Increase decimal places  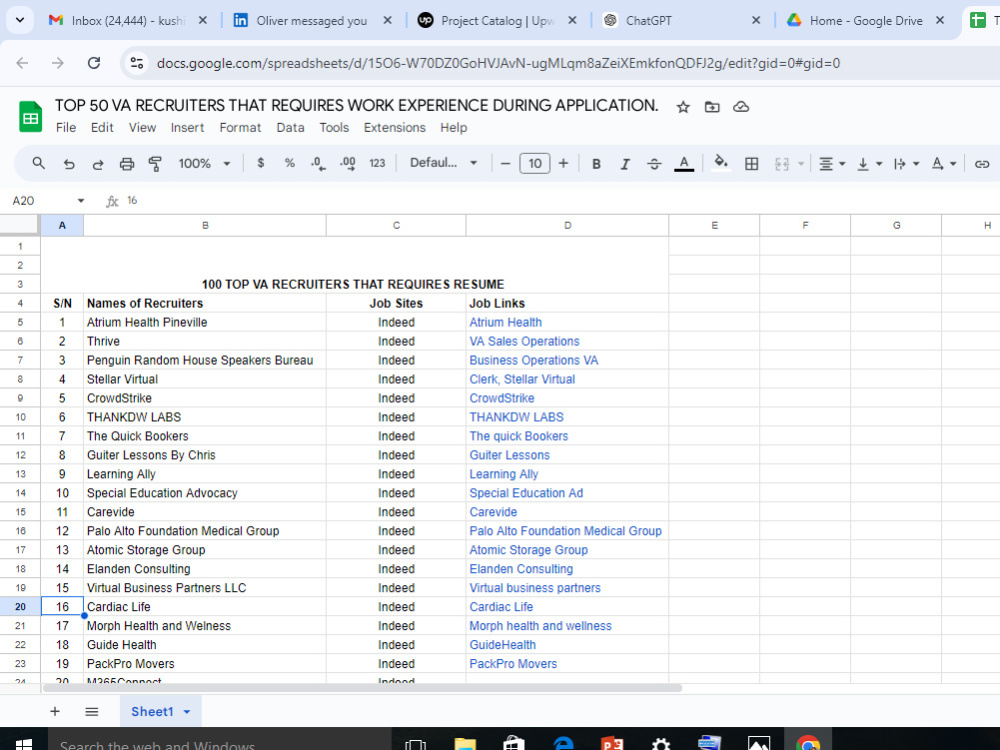348,164
